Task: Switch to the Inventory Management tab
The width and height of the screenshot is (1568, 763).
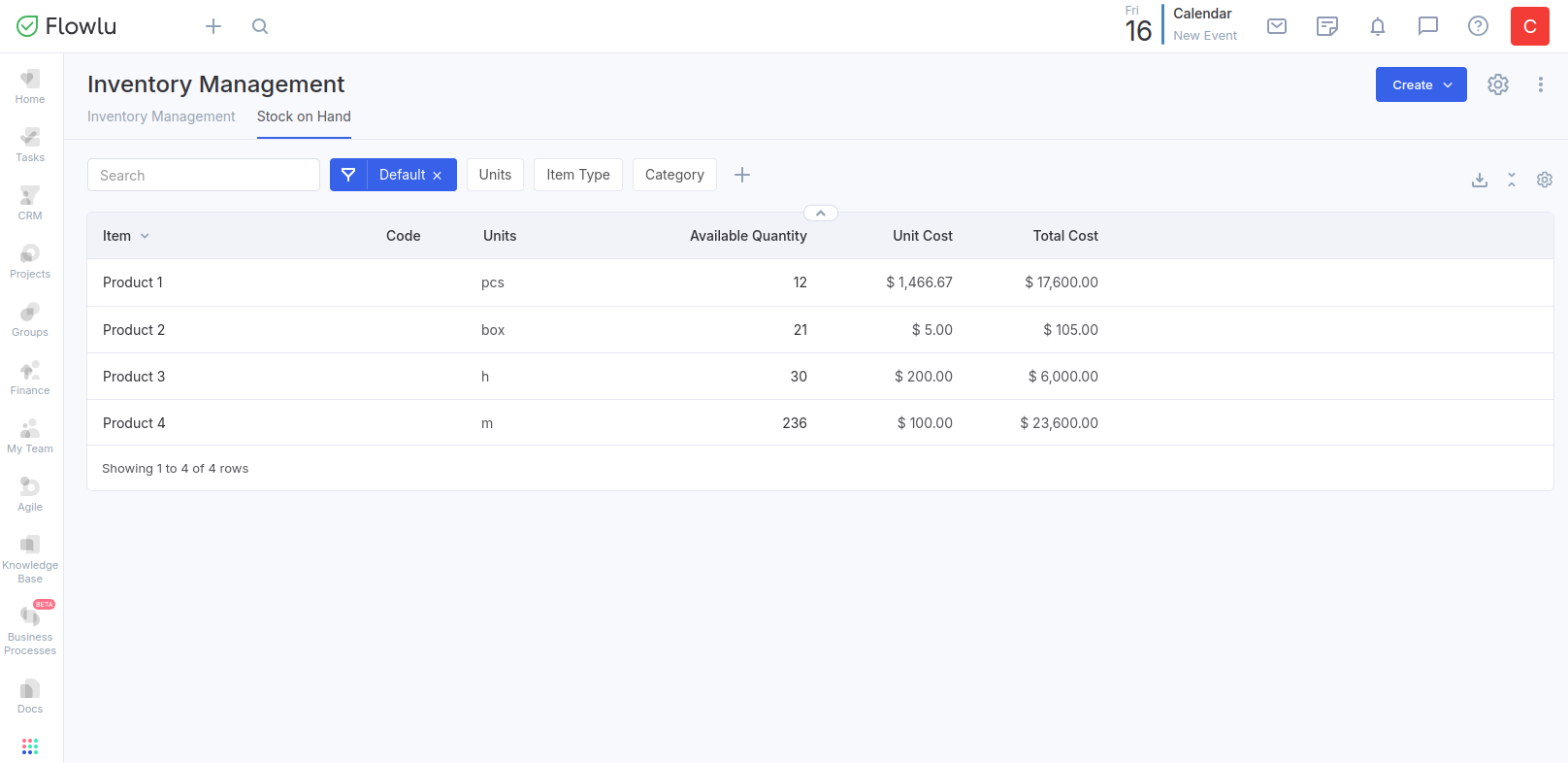Action: (161, 116)
